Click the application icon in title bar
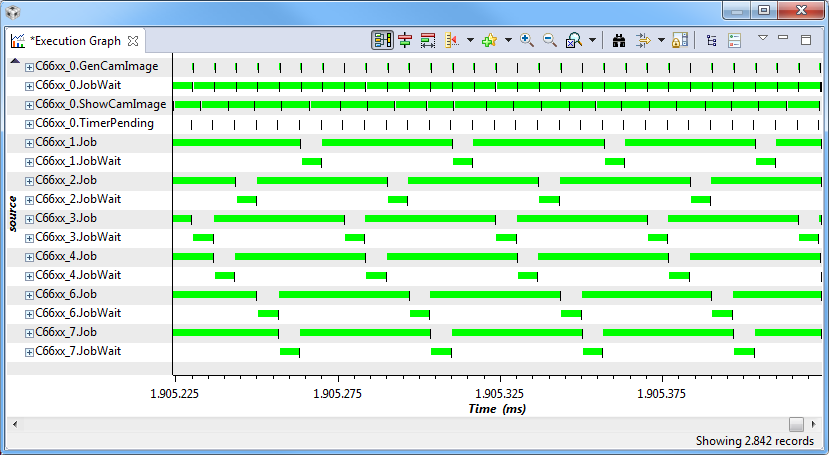829x455 pixels. pos(13,12)
